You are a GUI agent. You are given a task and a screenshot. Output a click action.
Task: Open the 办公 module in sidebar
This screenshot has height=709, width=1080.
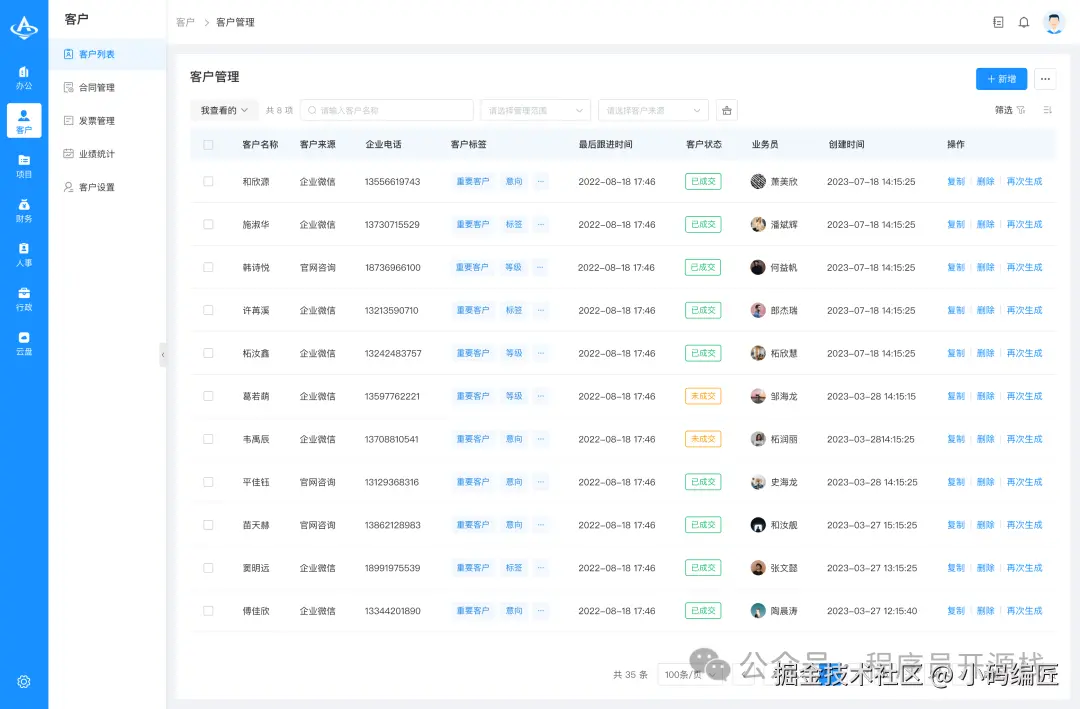(24, 76)
